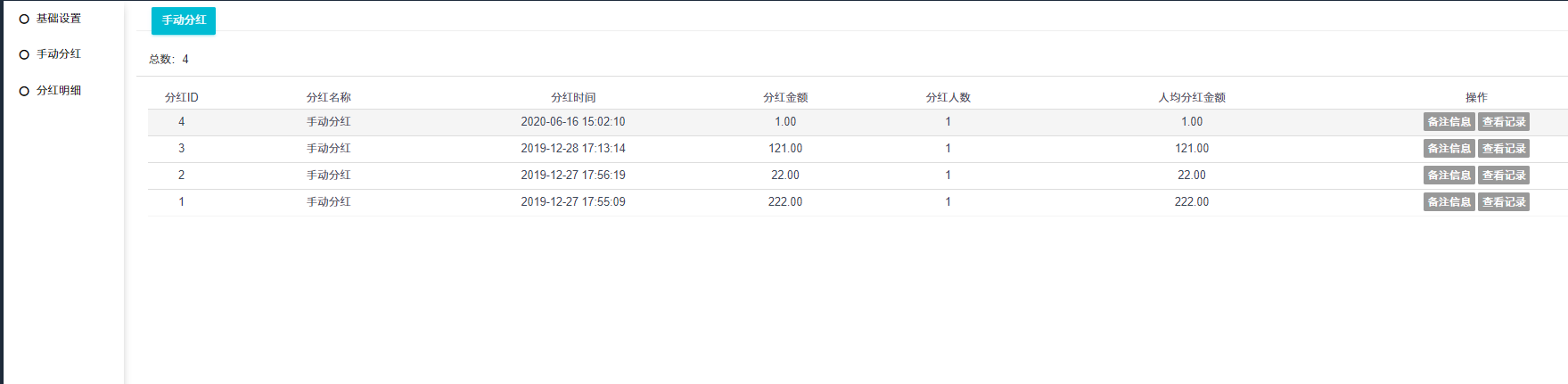
Task: Click the 分红时间 column header
Action: point(573,97)
